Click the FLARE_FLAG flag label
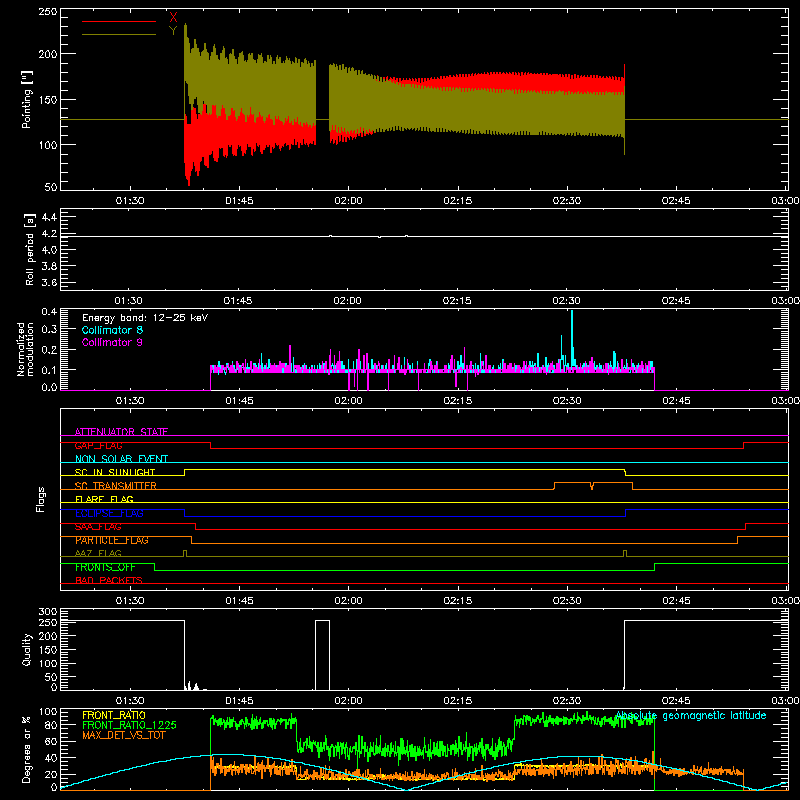800x800 pixels. point(104,499)
